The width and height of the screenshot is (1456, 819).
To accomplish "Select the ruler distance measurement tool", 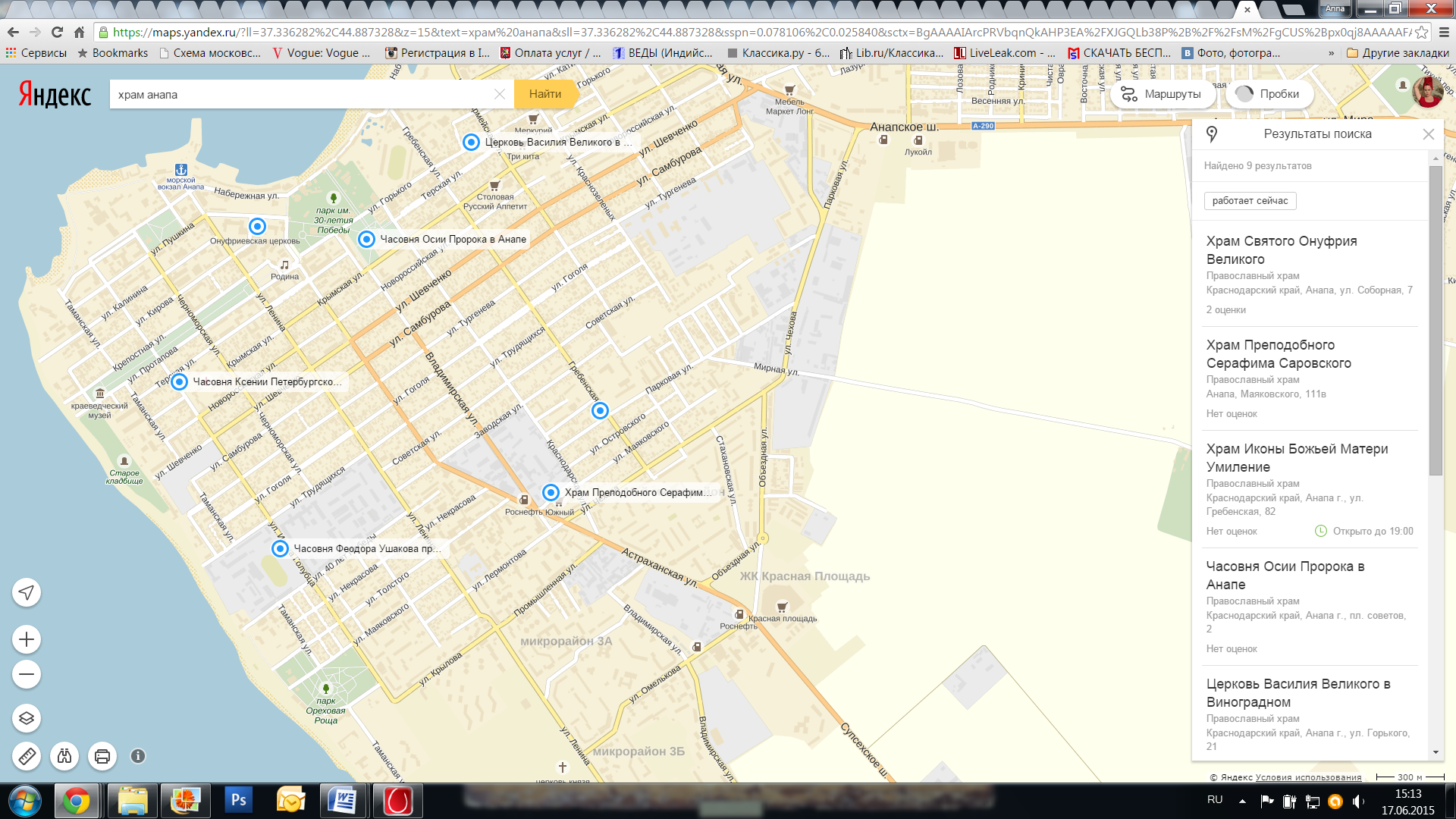I will [27, 756].
